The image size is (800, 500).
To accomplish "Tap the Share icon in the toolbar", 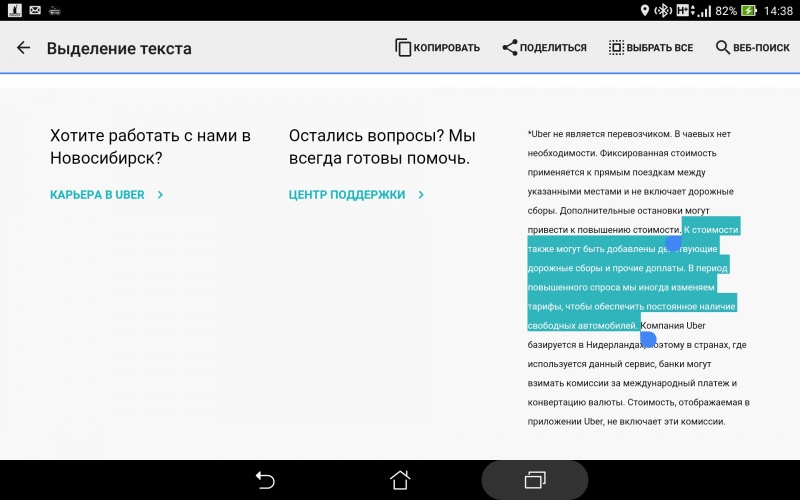I will [510, 48].
